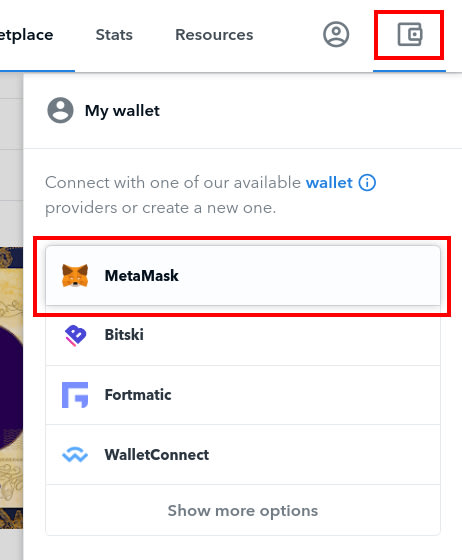Open the account profile icon
This screenshot has width=462, height=560.
click(x=336, y=34)
